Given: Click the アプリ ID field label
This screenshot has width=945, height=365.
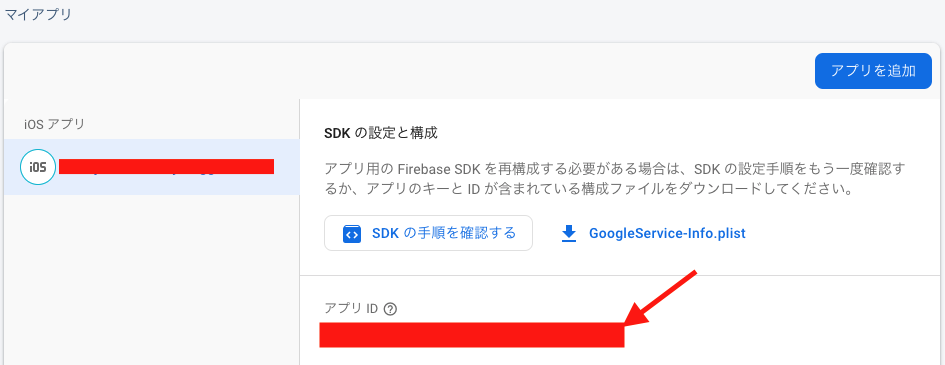Looking at the screenshot, I should point(351,309).
